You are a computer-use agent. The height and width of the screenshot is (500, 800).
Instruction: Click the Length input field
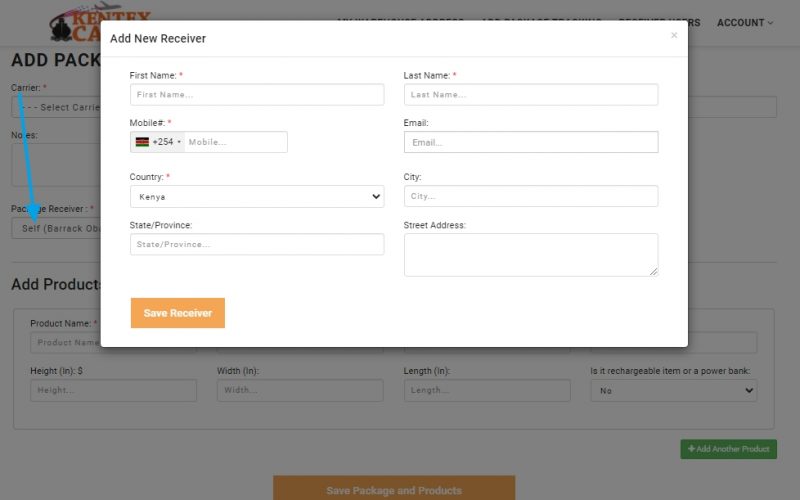point(487,391)
